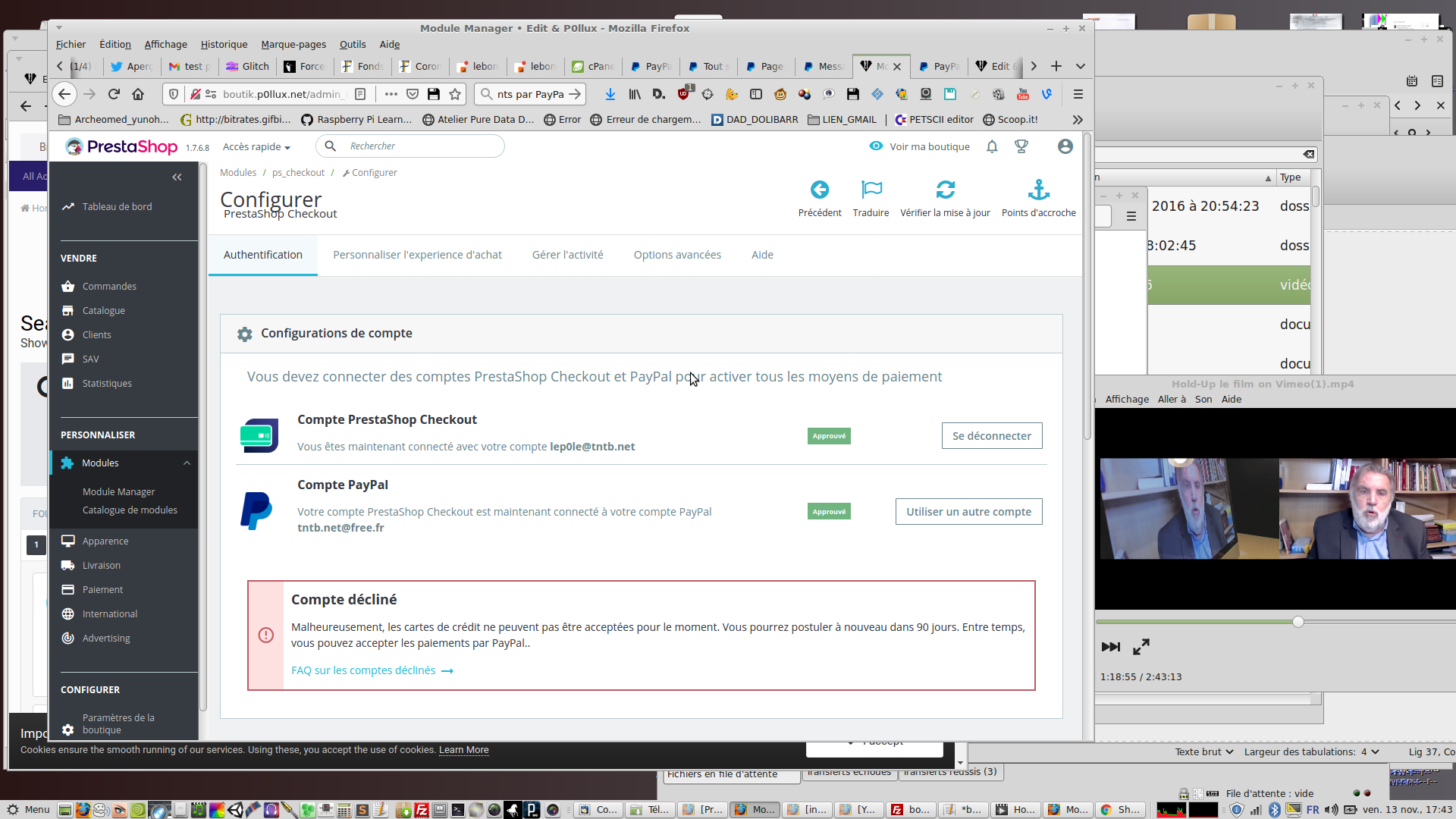
Task: Click Voir ma boutique eye icon
Action: tap(876, 146)
